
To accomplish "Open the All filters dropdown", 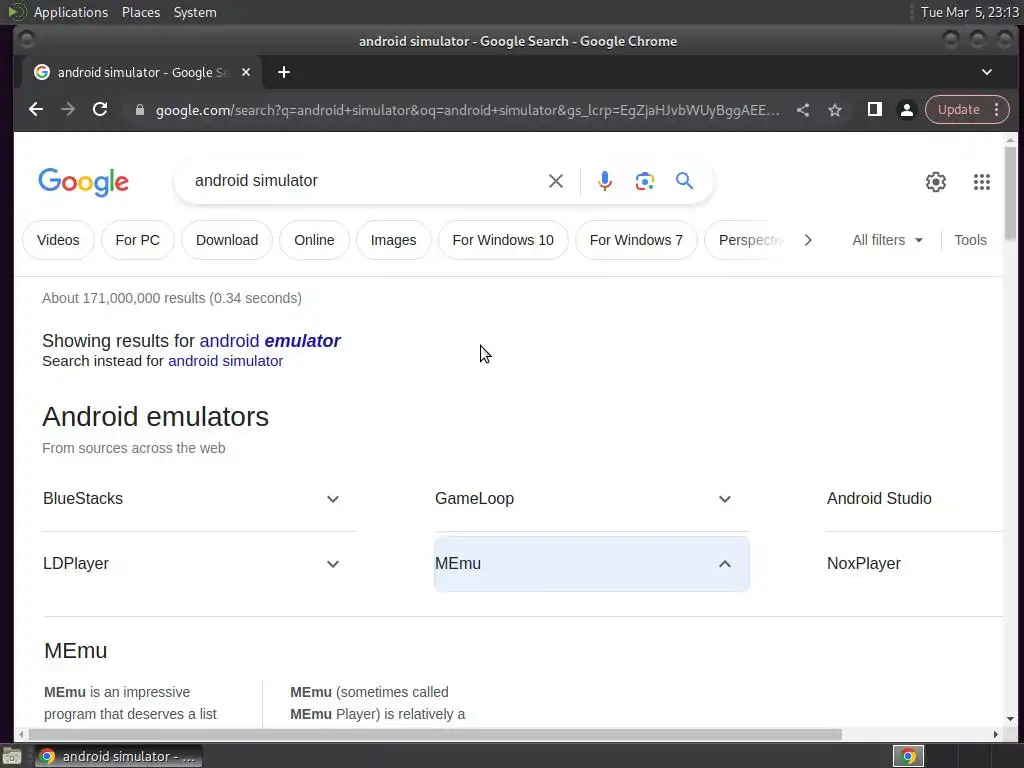I will (x=888, y=240).
